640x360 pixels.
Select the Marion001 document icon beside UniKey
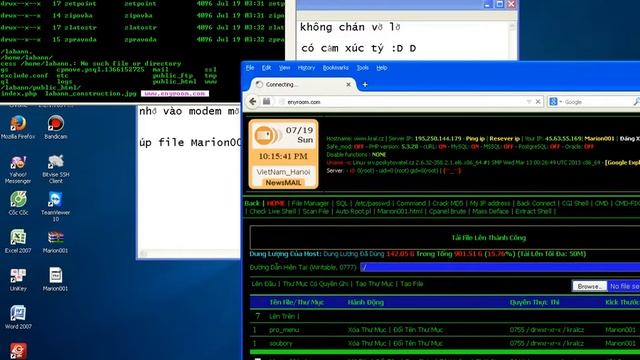coord(56,279)
